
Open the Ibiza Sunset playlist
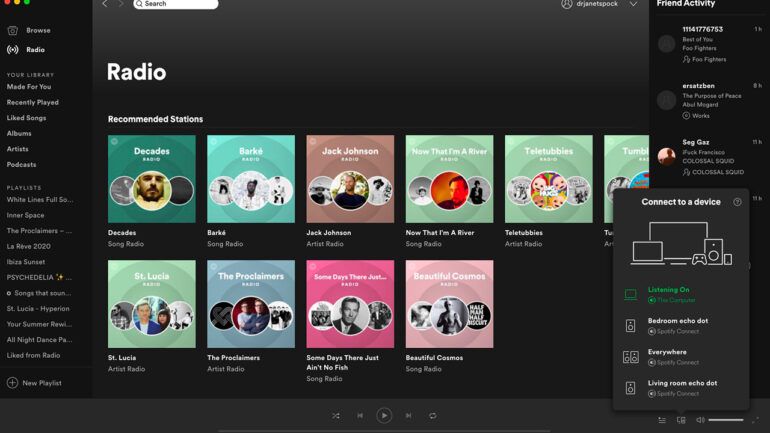28,262
